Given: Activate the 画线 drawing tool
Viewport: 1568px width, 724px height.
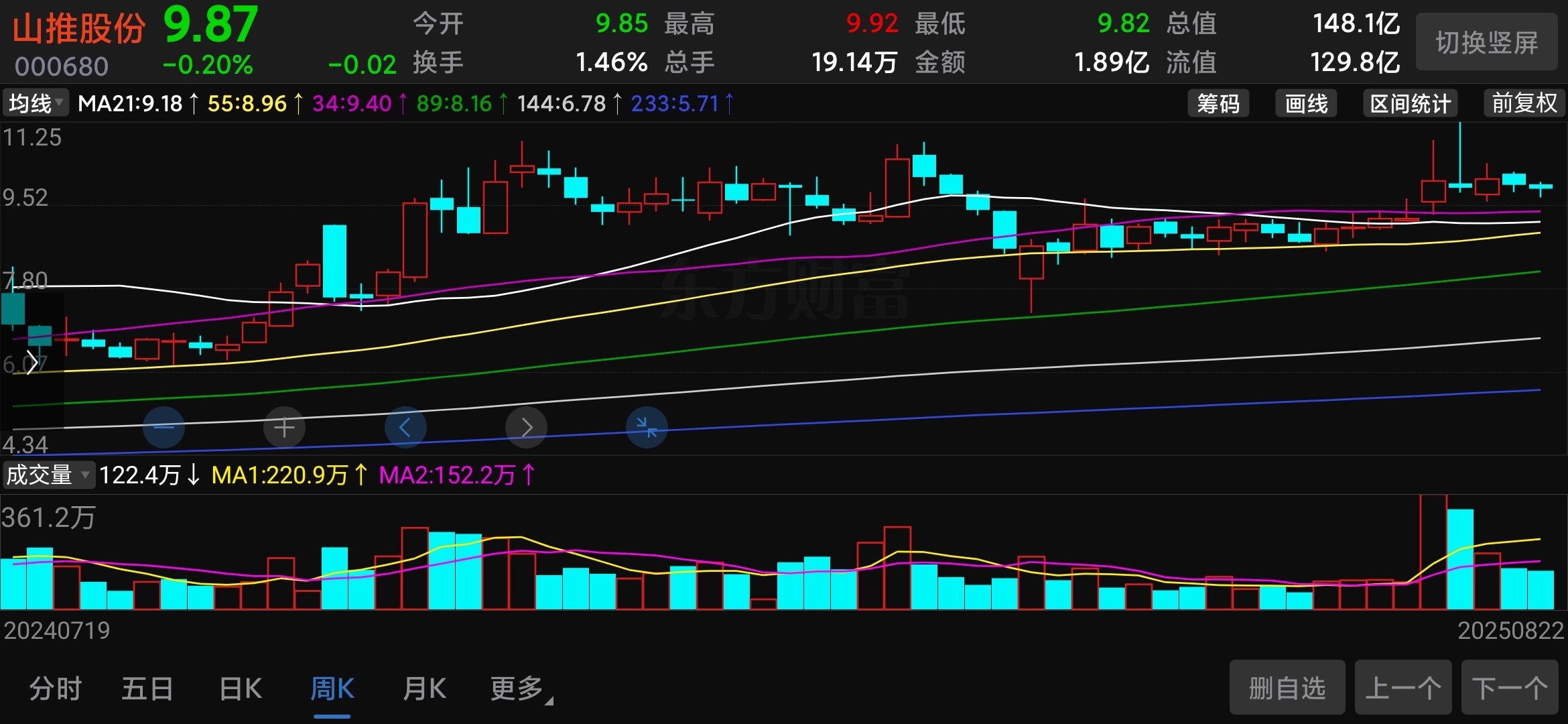Looking at the screenshot, I should coord(1306,103).
